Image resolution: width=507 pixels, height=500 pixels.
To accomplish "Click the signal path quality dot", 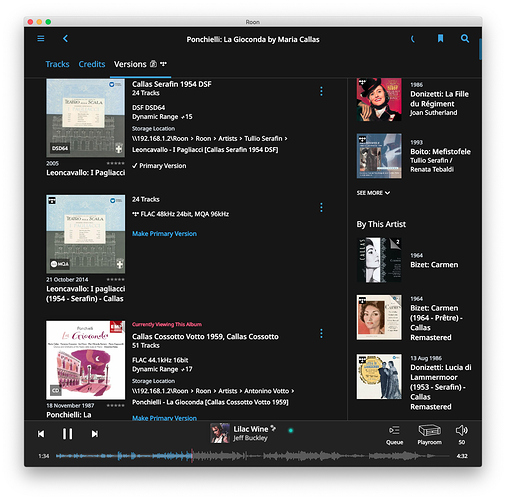I will [291, 430].
